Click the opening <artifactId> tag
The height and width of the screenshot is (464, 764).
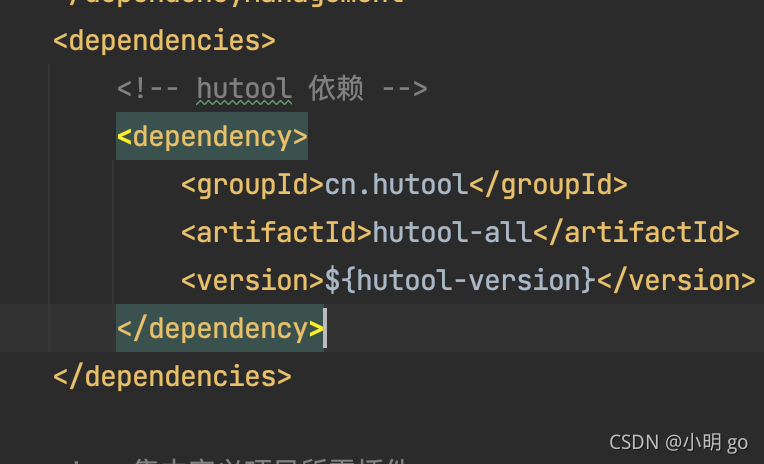pos(276,232)
